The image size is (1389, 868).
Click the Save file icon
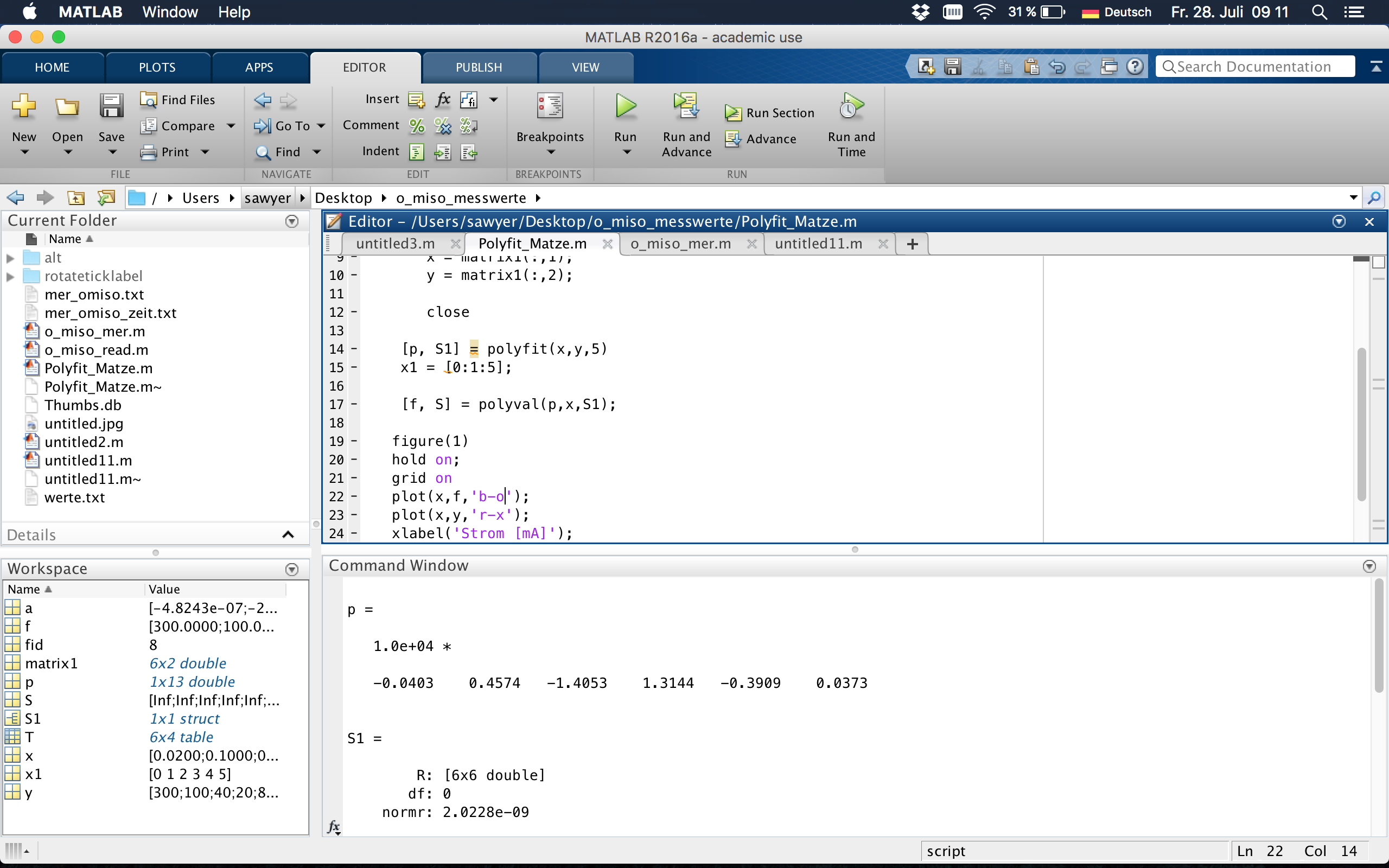coord(111,107)
